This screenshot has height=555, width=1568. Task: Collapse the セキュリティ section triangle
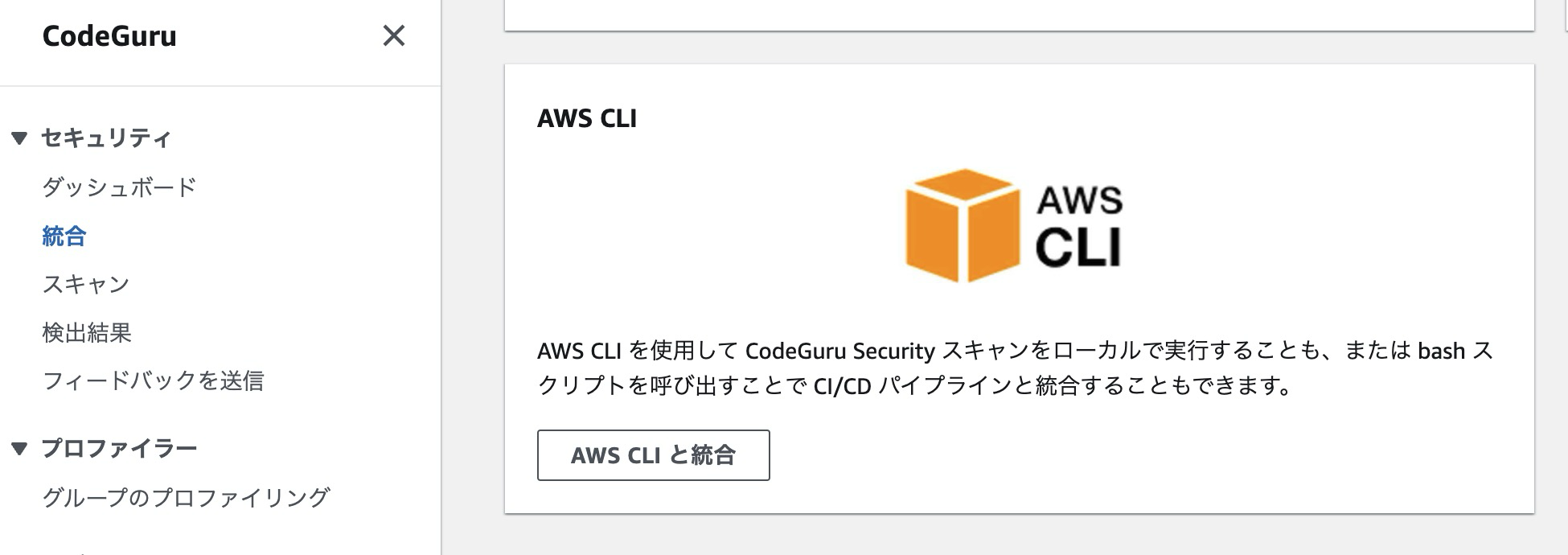[20, 138]
